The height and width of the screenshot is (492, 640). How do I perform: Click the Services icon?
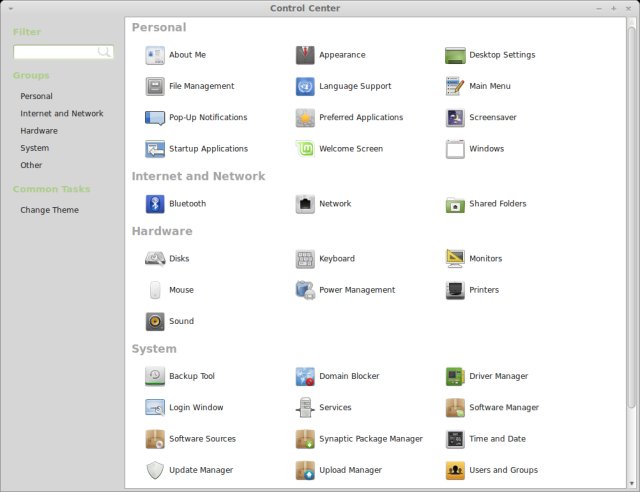click(305, 407)
